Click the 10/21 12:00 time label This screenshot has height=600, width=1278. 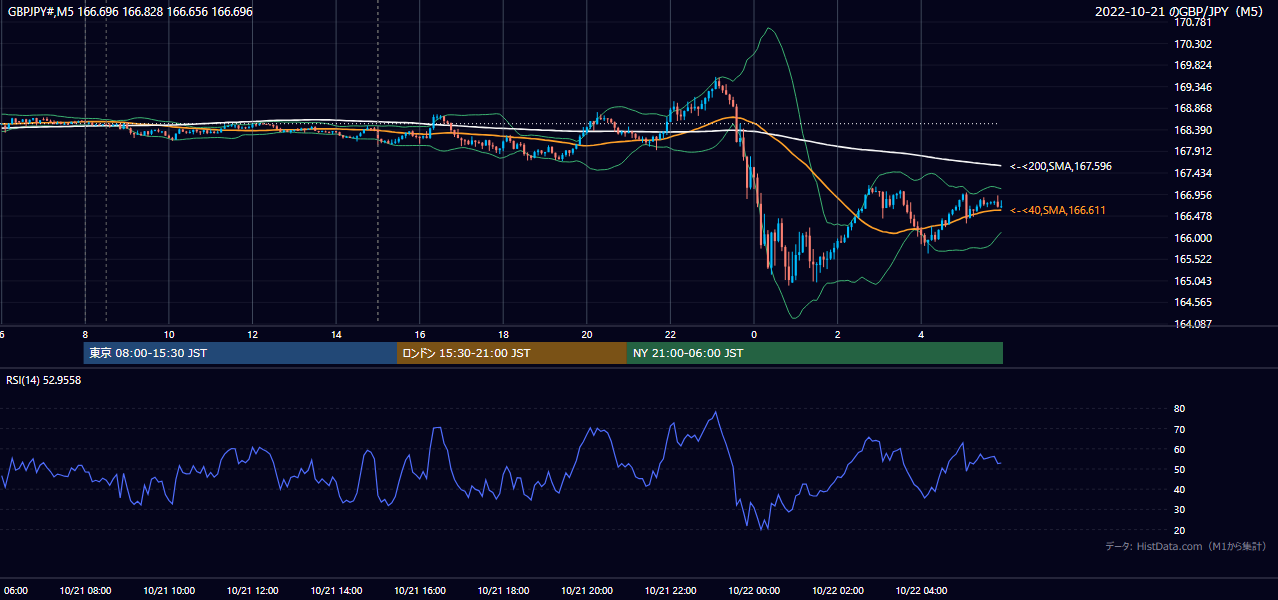(x=252, y=591)
